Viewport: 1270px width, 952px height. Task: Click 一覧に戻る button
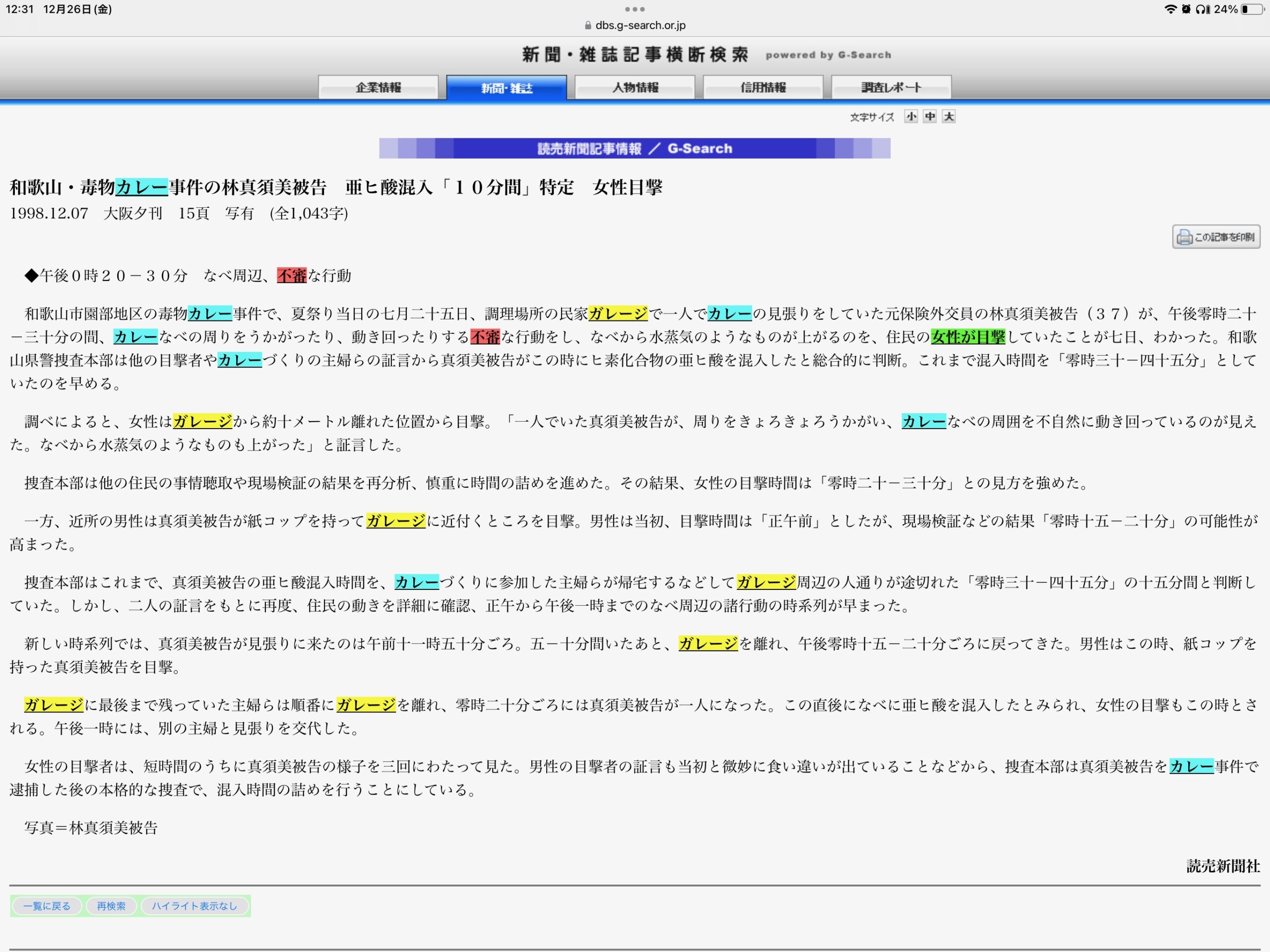(x=47, y=906)
